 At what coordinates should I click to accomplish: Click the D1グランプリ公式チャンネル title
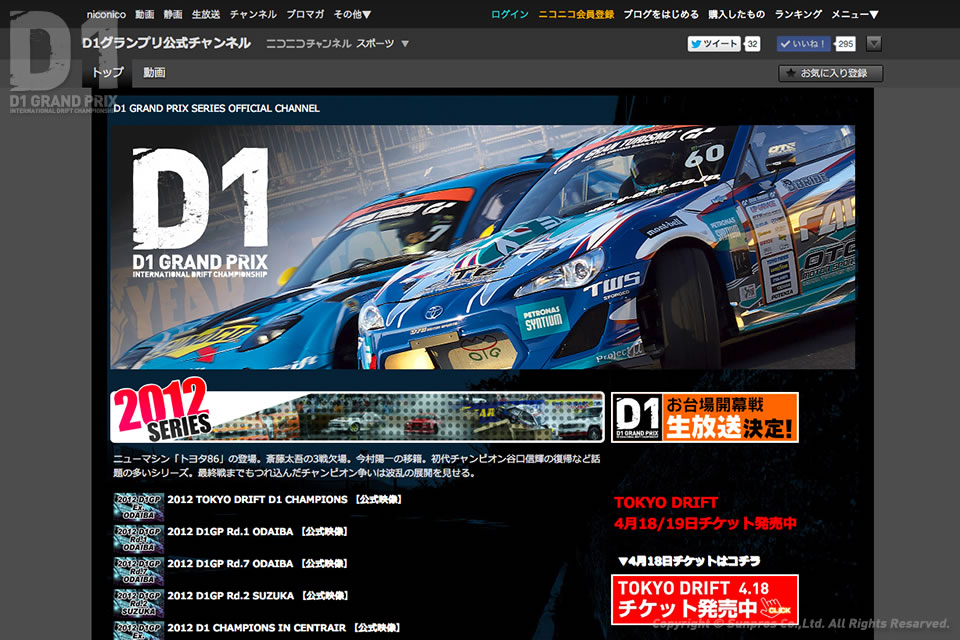pyautogui.click(x=166, y=43)
